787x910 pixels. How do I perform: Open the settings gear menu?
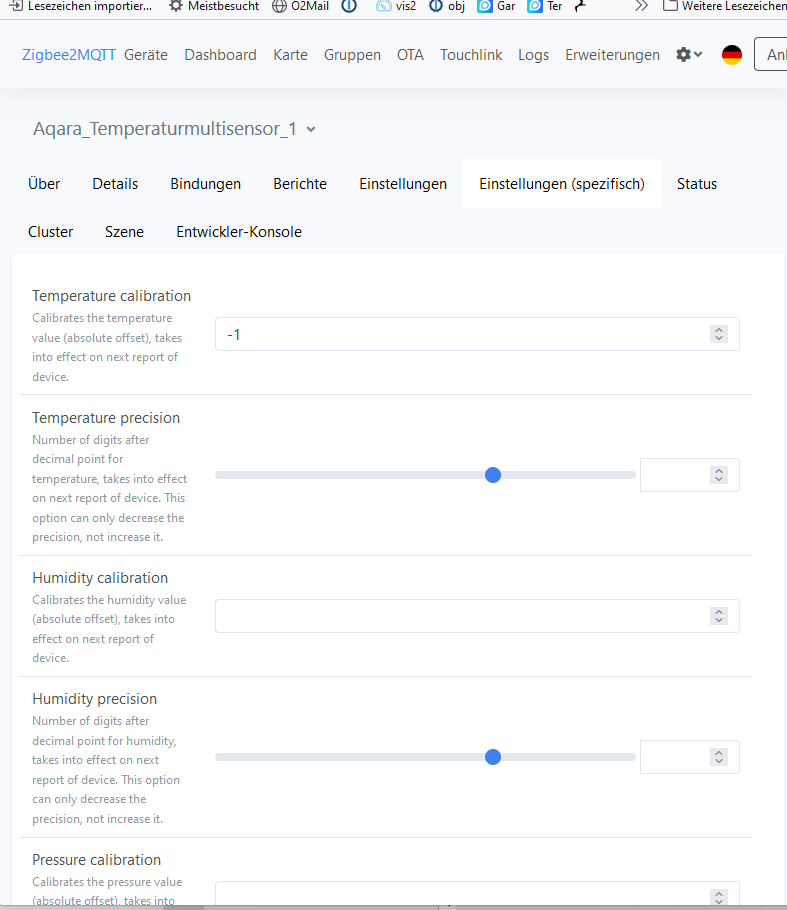click(689, 55)
